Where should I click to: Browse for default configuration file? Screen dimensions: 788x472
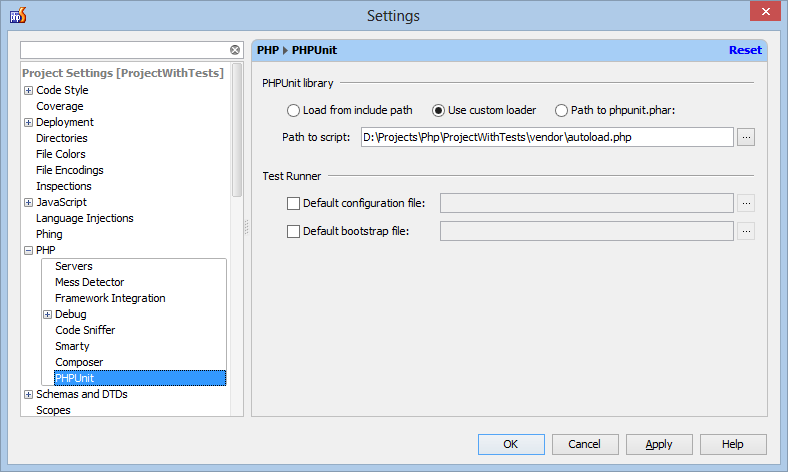(746, 203)
